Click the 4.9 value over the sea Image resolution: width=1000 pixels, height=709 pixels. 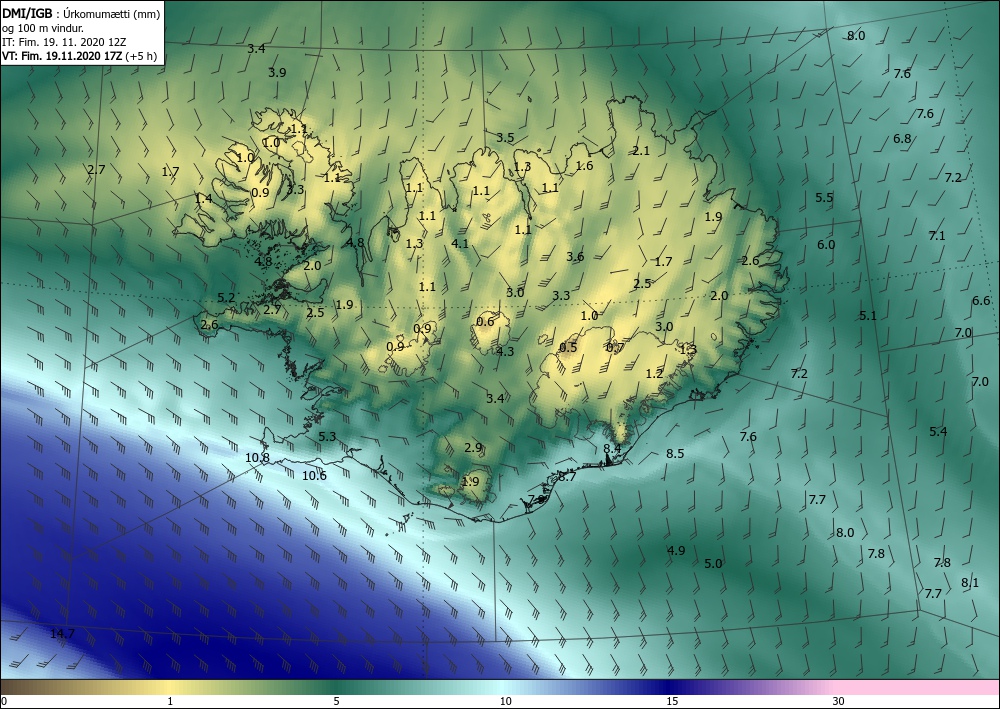pyautogui.click(x=676, y=550)
